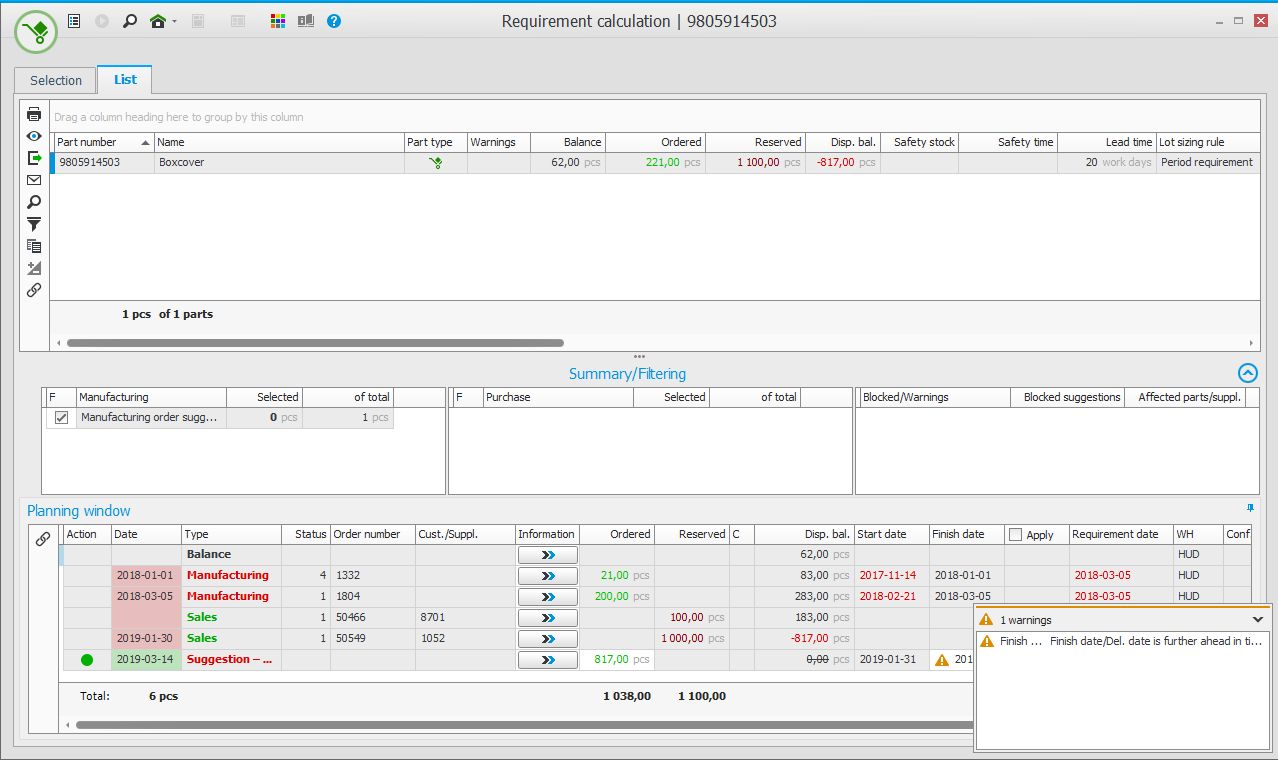Click the link chain icon in Planning window
1278x760 pixels.
click(43, 538)
